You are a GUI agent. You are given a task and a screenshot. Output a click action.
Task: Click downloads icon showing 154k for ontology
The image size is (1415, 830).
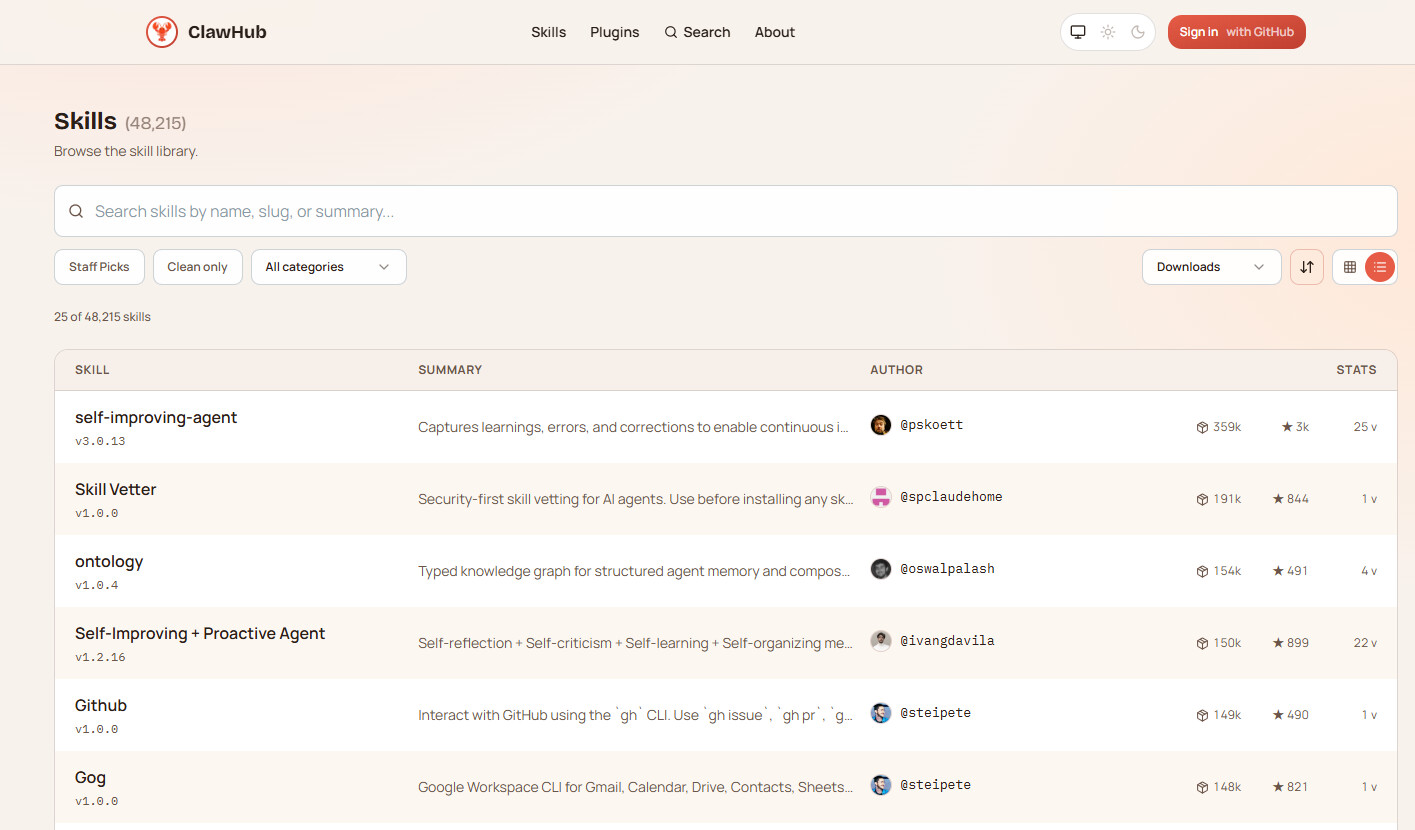click(x=1202, y=571)
